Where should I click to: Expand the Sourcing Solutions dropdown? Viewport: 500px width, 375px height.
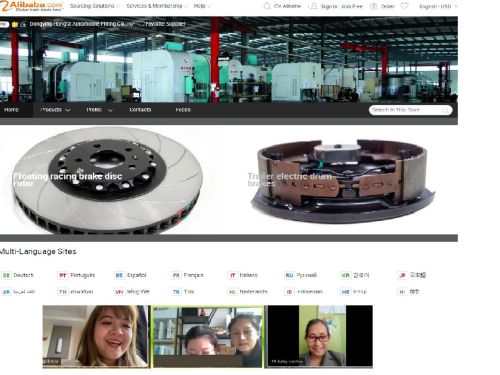pyautogui.click(x=95, y=6)
